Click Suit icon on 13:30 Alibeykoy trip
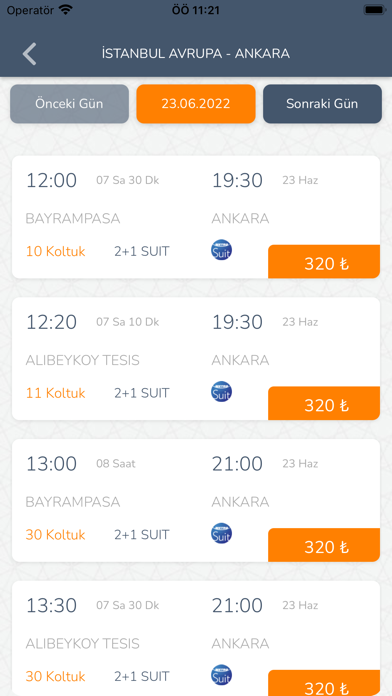Screen dimensions: 392x696 (221, 675)
